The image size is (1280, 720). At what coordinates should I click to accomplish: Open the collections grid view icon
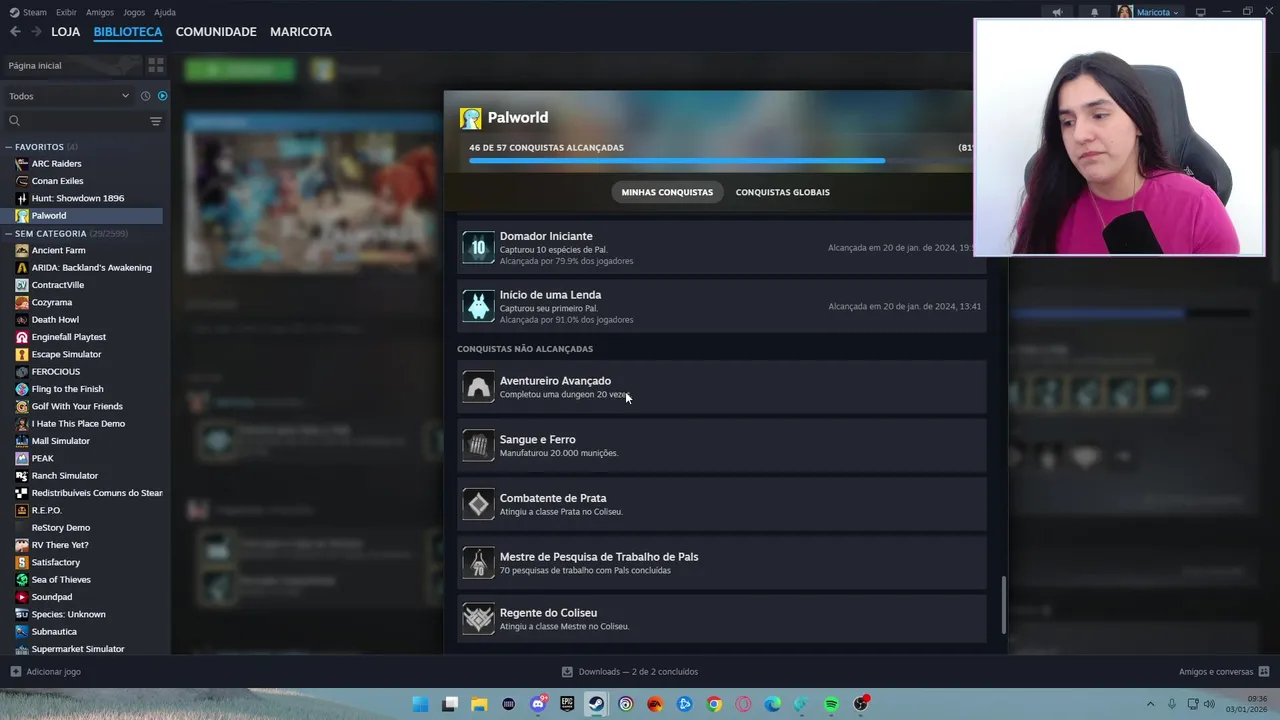coord(156,65)
